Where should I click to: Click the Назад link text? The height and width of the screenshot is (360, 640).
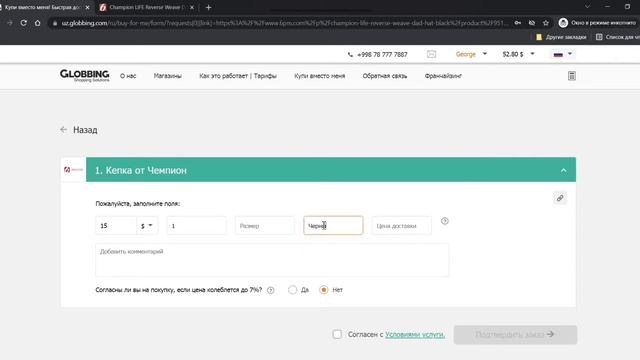pos(85,130)
